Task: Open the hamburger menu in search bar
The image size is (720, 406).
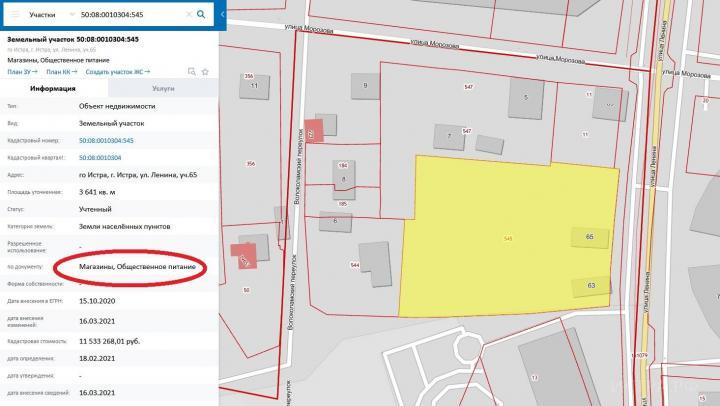Action: [14, 15]
